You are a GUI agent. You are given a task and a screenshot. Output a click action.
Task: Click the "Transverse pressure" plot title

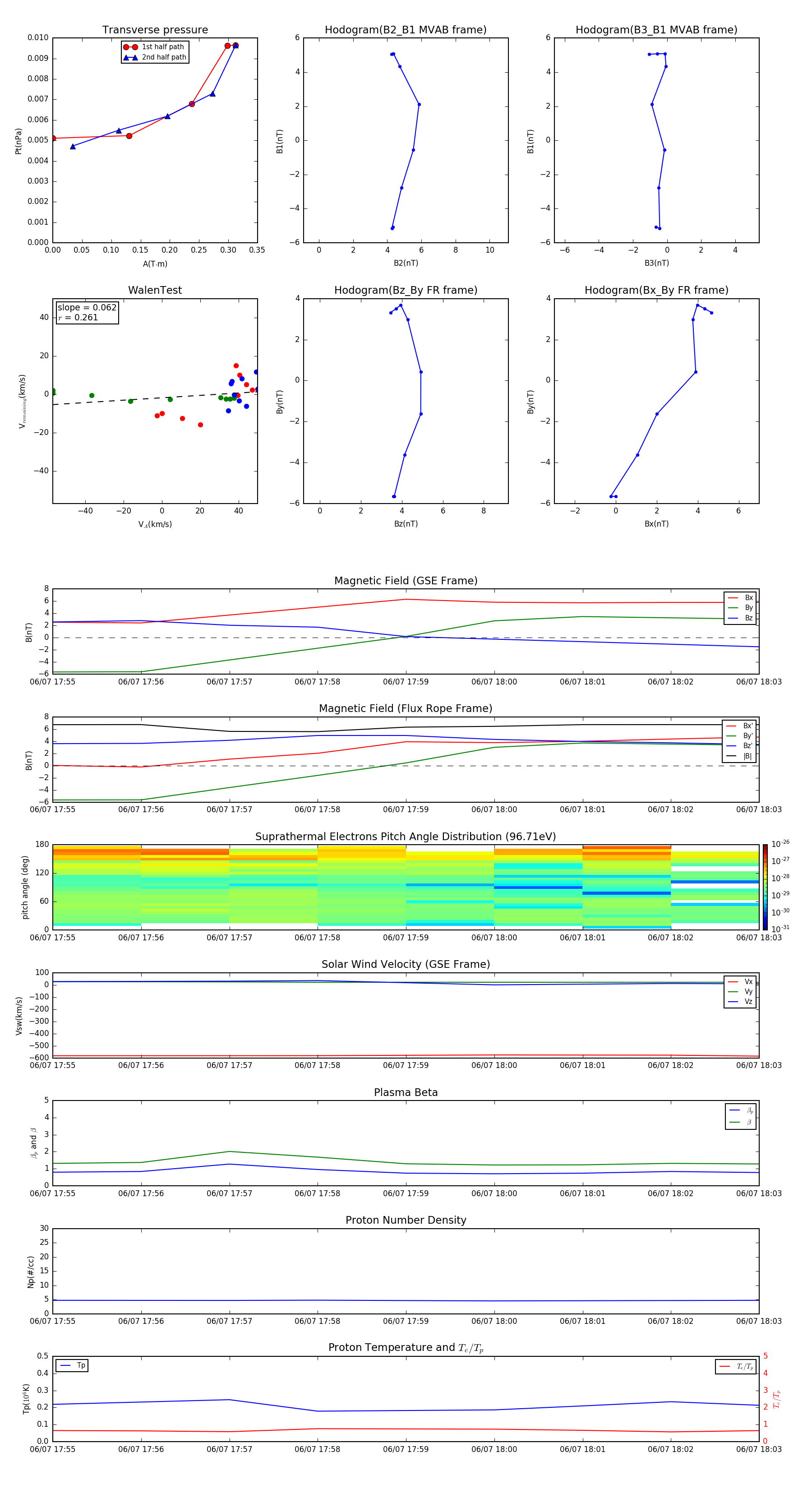[x=155, y=30]
